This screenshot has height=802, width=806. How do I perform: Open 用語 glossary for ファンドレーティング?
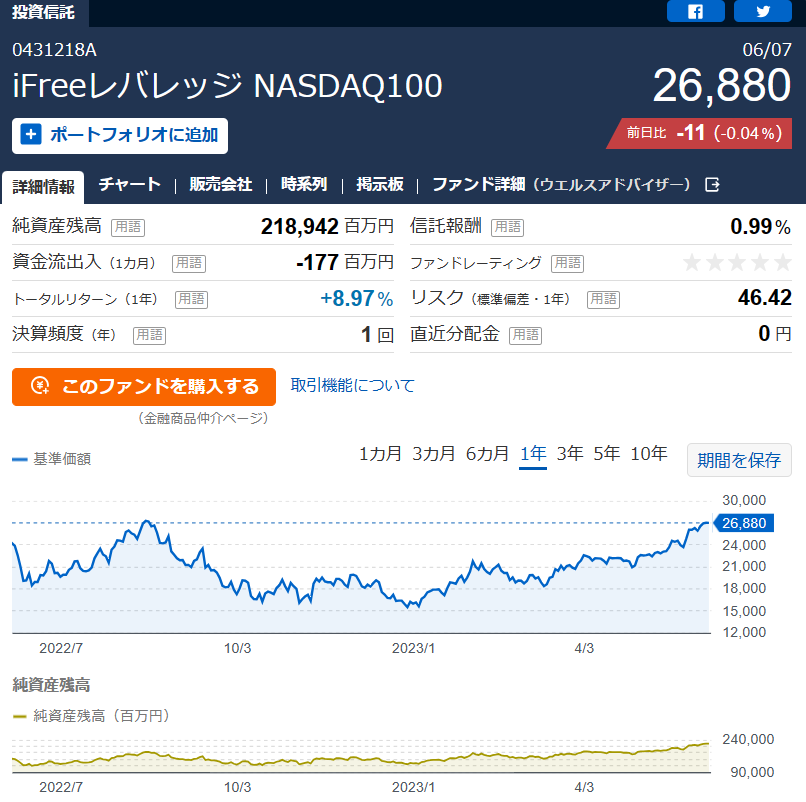click(x=567, y=263)
